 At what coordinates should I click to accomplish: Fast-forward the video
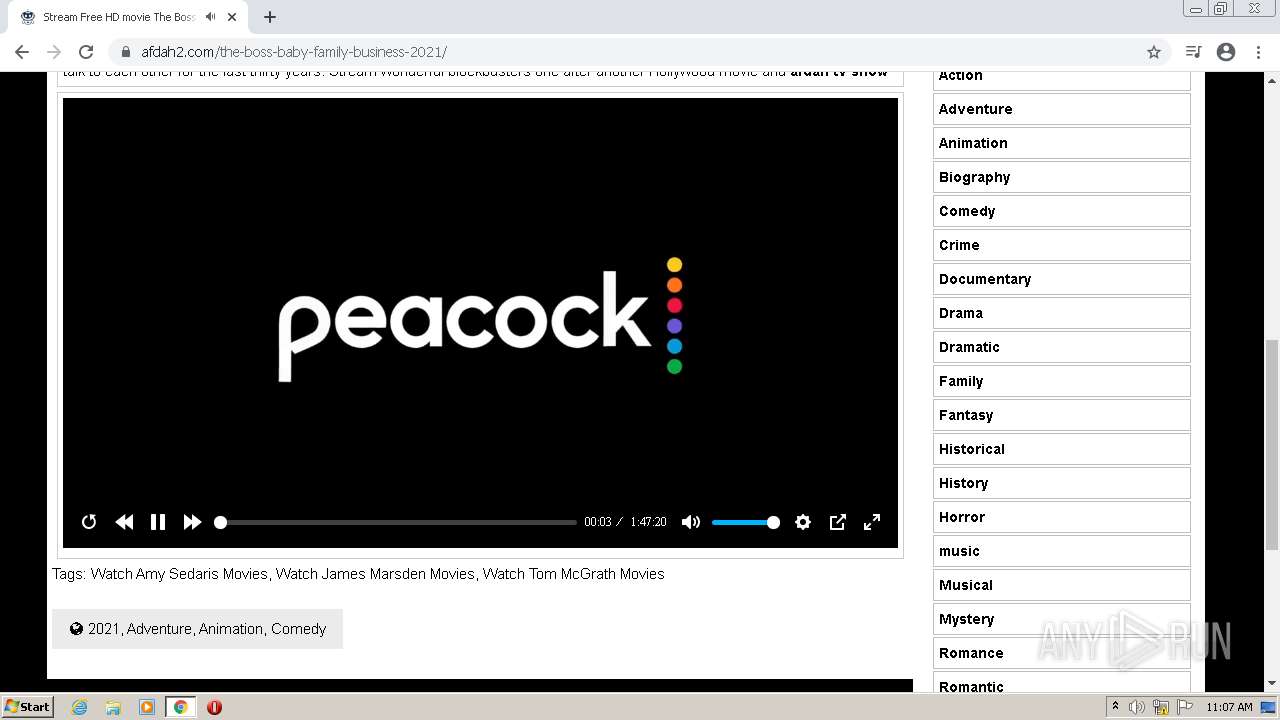point(192,522)
